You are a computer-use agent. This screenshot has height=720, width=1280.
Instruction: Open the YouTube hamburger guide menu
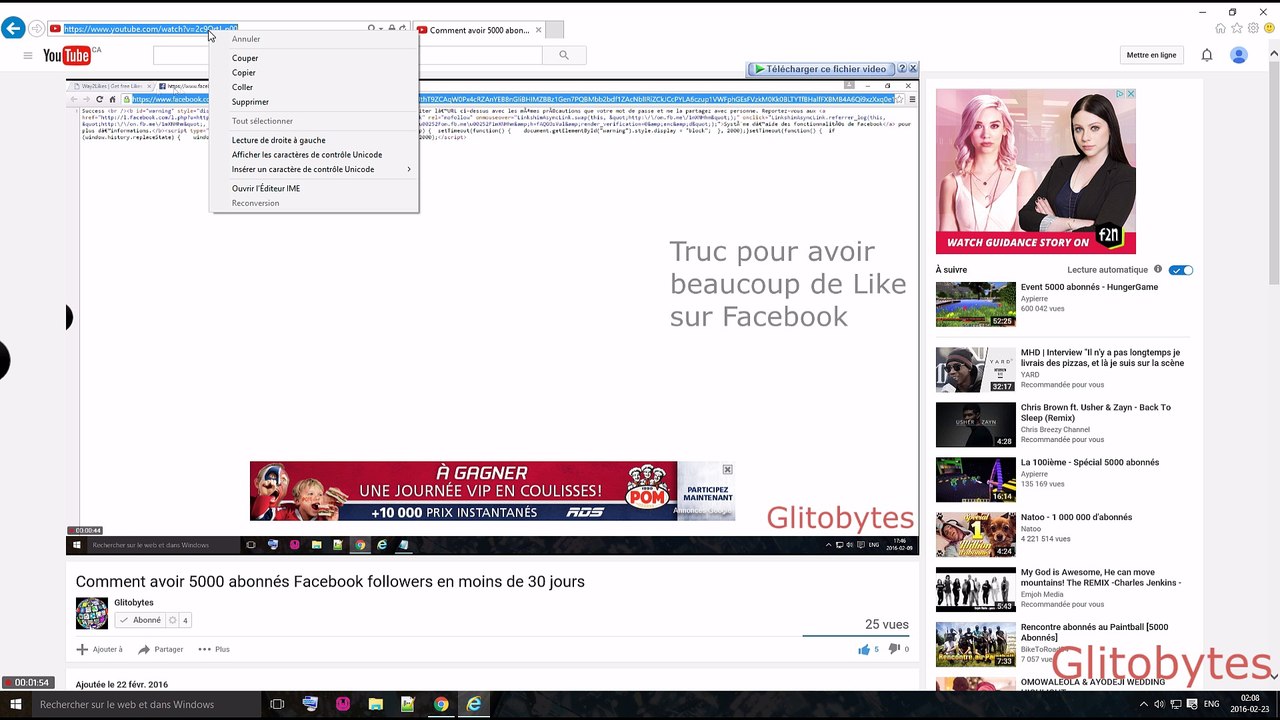28,56
